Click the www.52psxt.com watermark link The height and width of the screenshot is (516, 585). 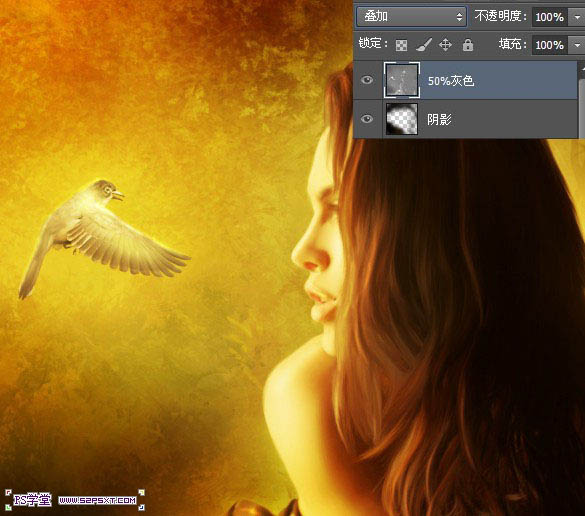coord(98,500)
